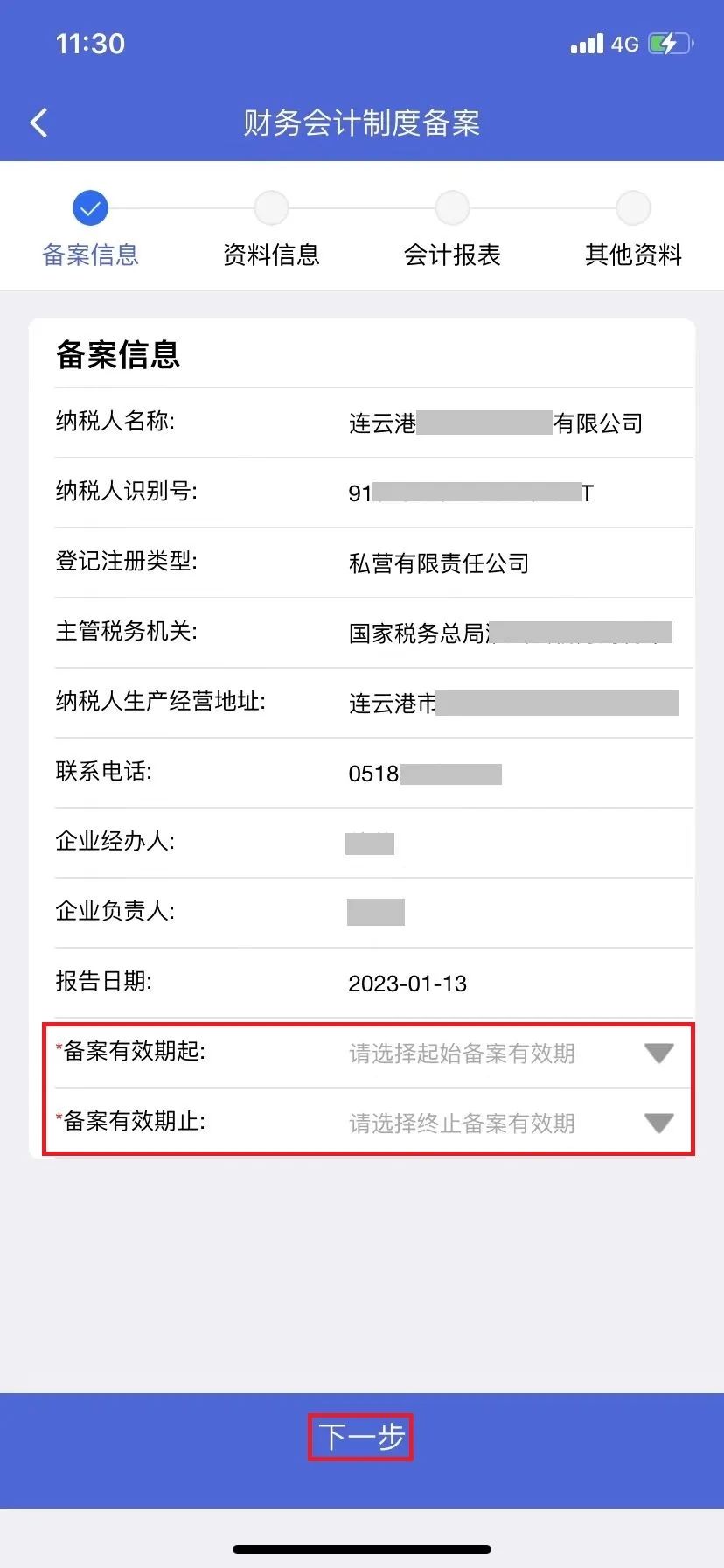The height and width of the screenshot is (1568, 724).
Task: Select the 会计报表 step circle
Action: coord(452,208)
